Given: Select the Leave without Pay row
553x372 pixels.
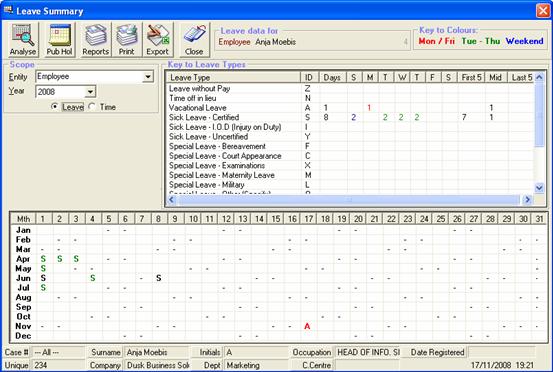Looking at the screenshot, I should coord(350,89).
